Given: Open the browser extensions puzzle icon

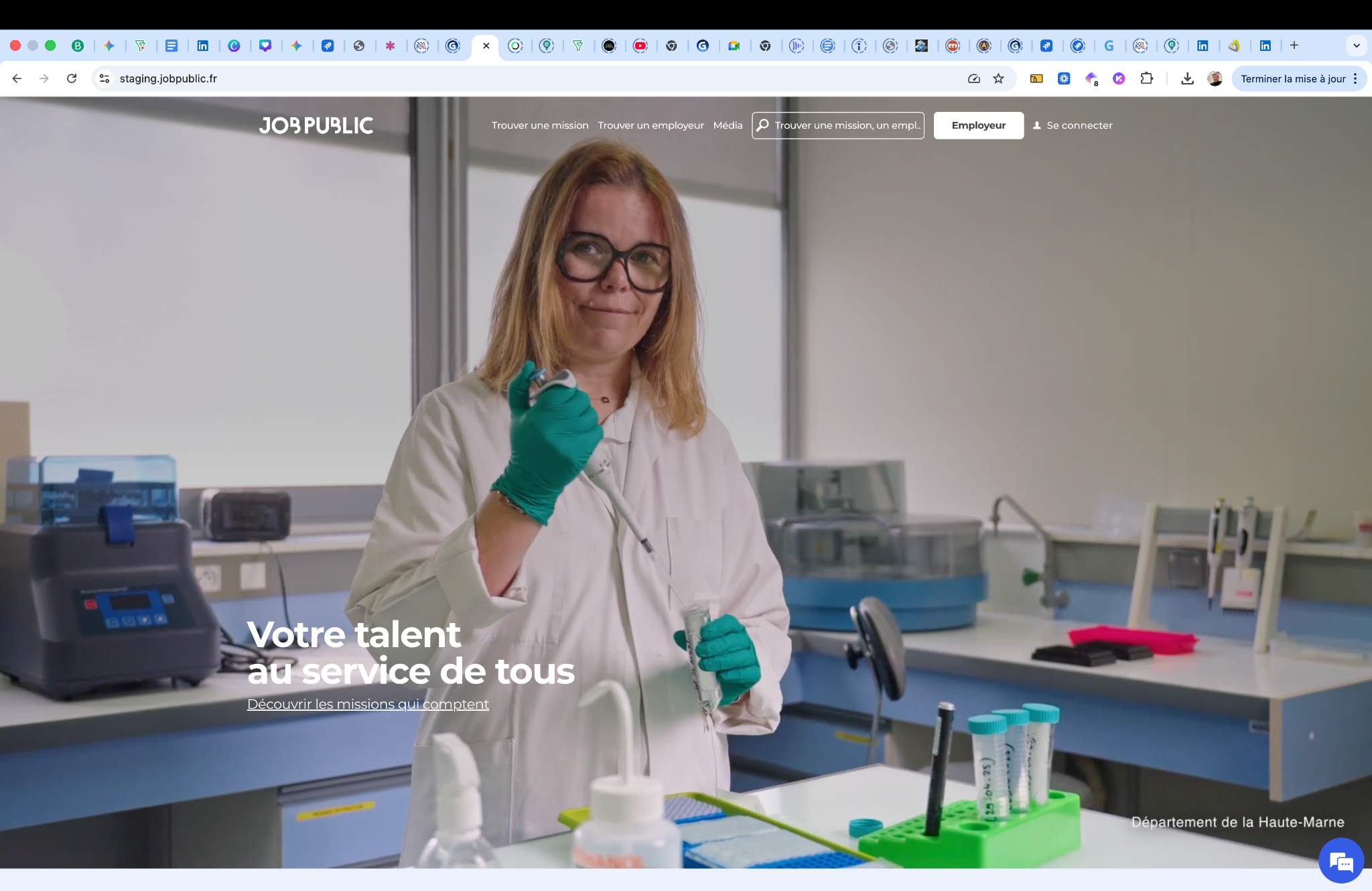Looking at the screenshot, I should 1146,78.
